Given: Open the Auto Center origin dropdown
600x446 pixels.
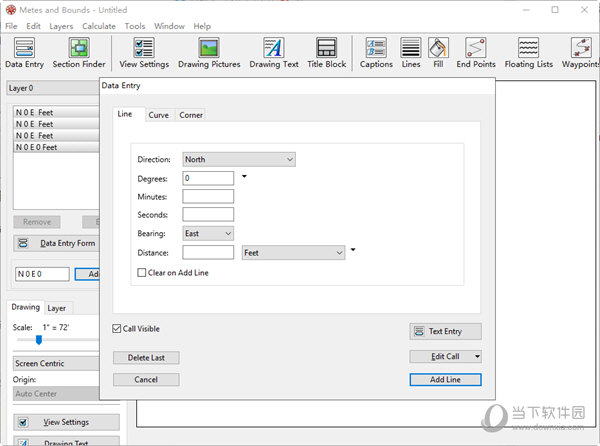Looking at the screenshot, I should (x=56, y=394).
